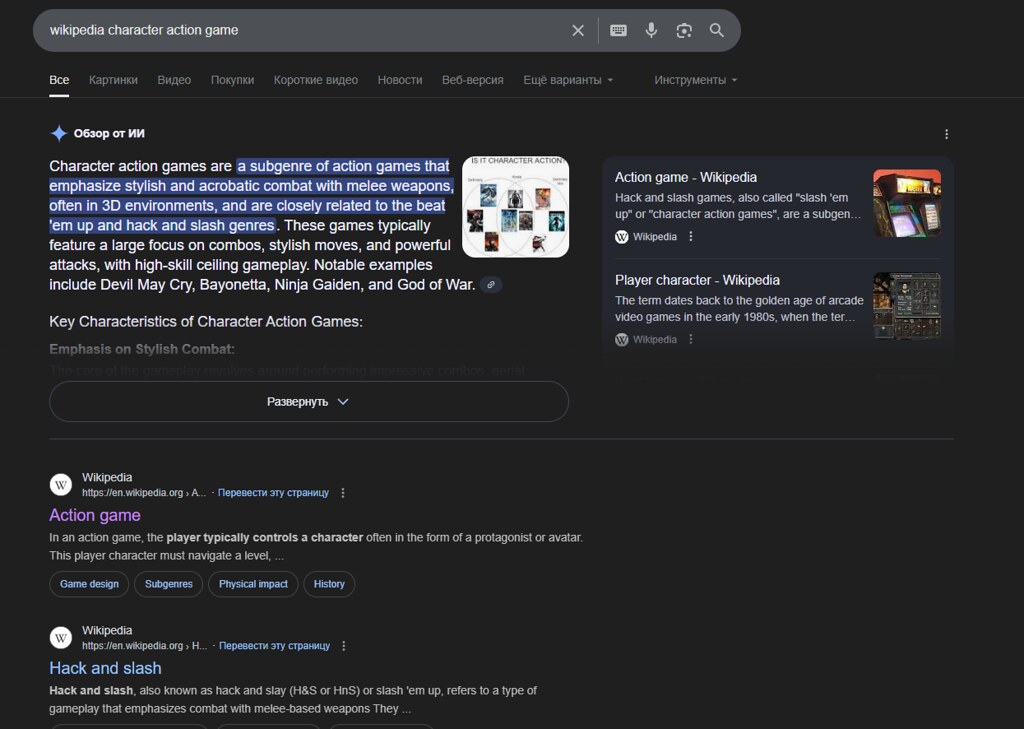1024x729 pixels.
Task: Click the source link chip after 'God of War'
Action: [491, 285]
